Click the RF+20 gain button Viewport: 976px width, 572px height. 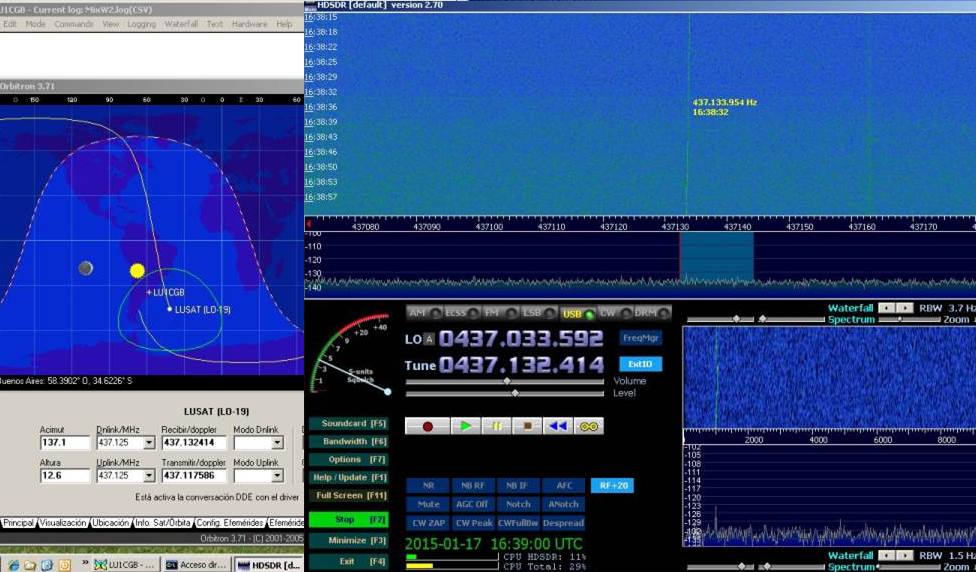(x=612, y=485)
